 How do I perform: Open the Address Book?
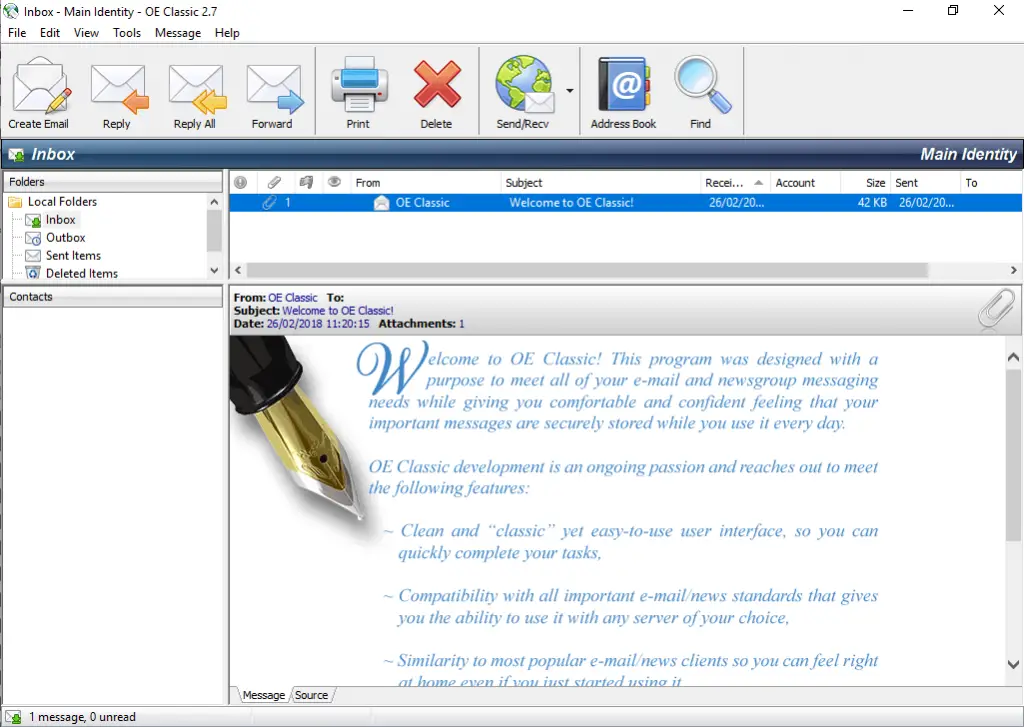623,90
